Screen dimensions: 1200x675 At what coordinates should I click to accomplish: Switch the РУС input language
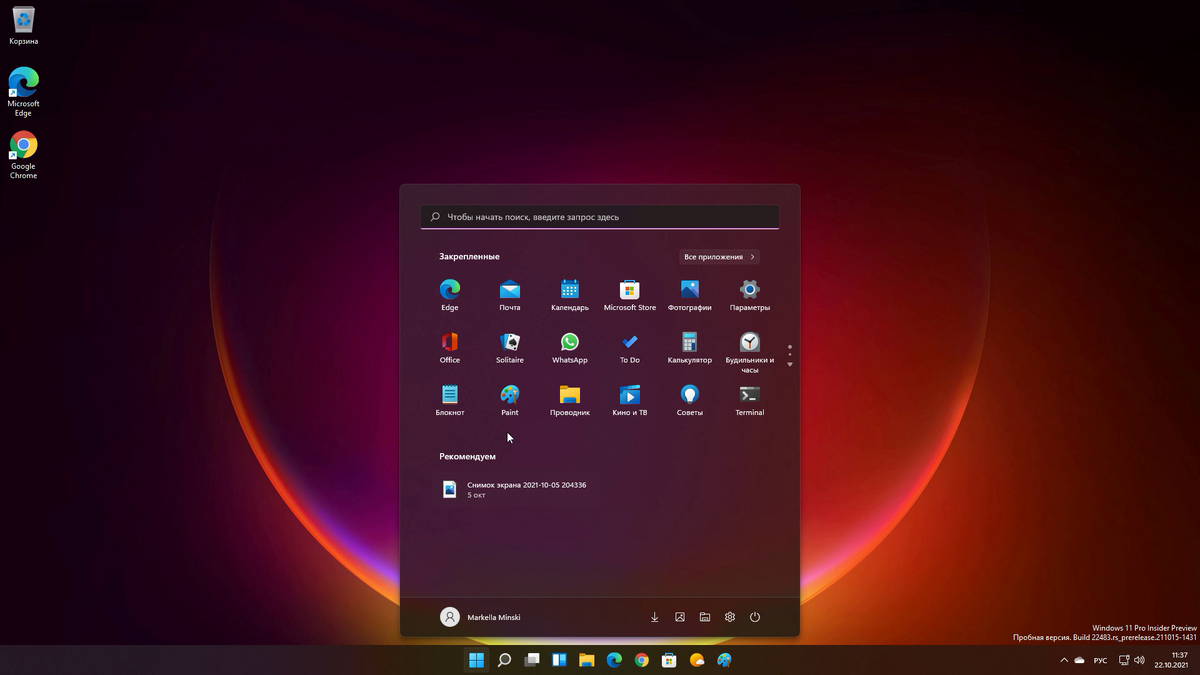pos(1100,660)
